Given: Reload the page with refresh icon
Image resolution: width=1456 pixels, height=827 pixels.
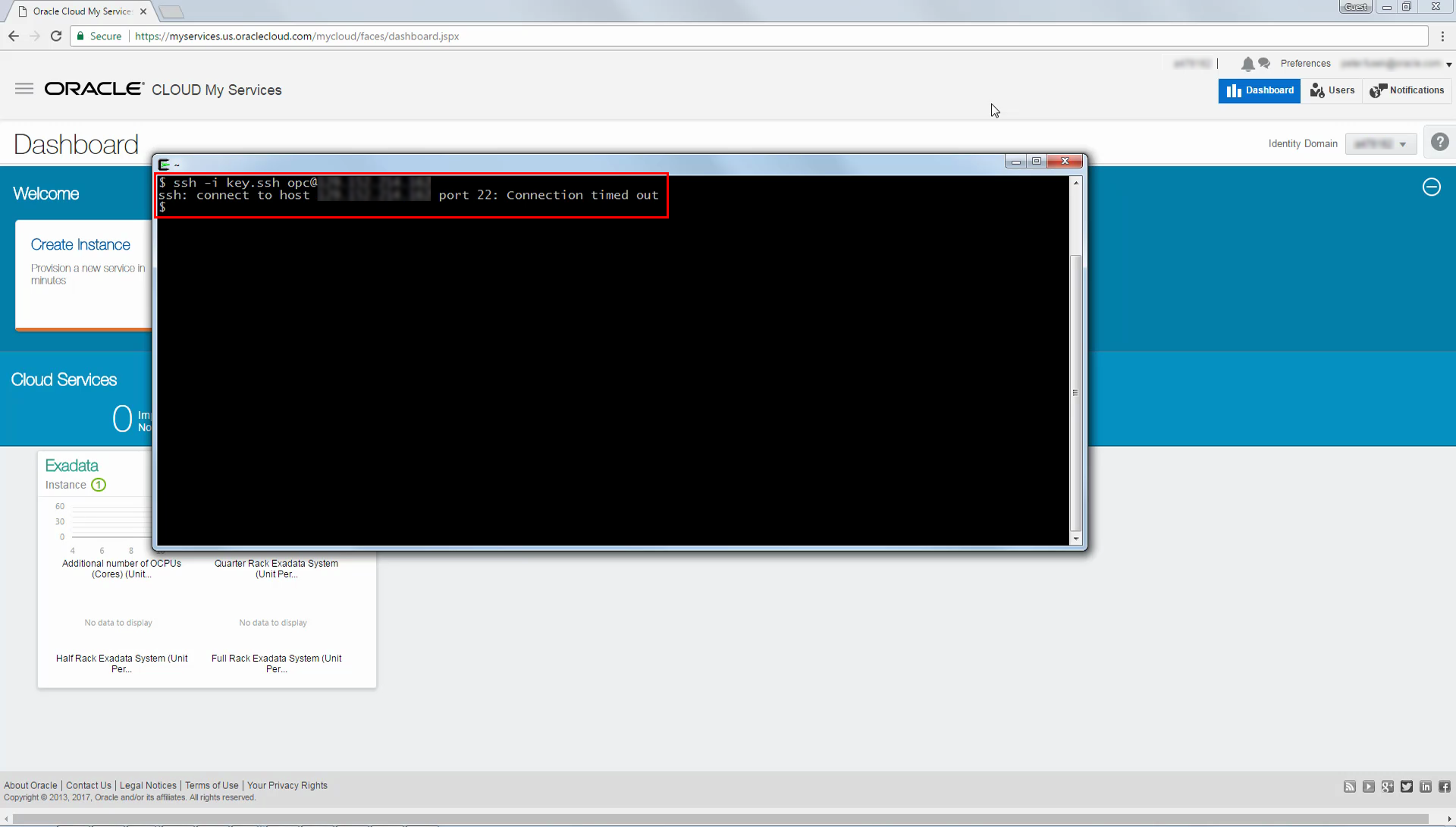Looking at the screenshot, I should [x=56, y=36].
